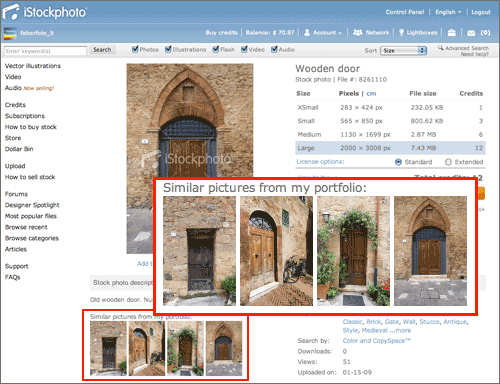The image size is (500, 384).
Task: Select the Extended license option
Action: point(448,162)
